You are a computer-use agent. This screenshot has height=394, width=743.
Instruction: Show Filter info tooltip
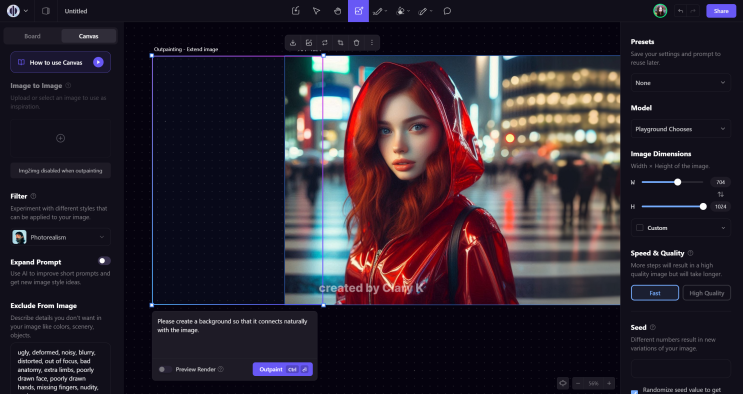click(x=33, y=196)
